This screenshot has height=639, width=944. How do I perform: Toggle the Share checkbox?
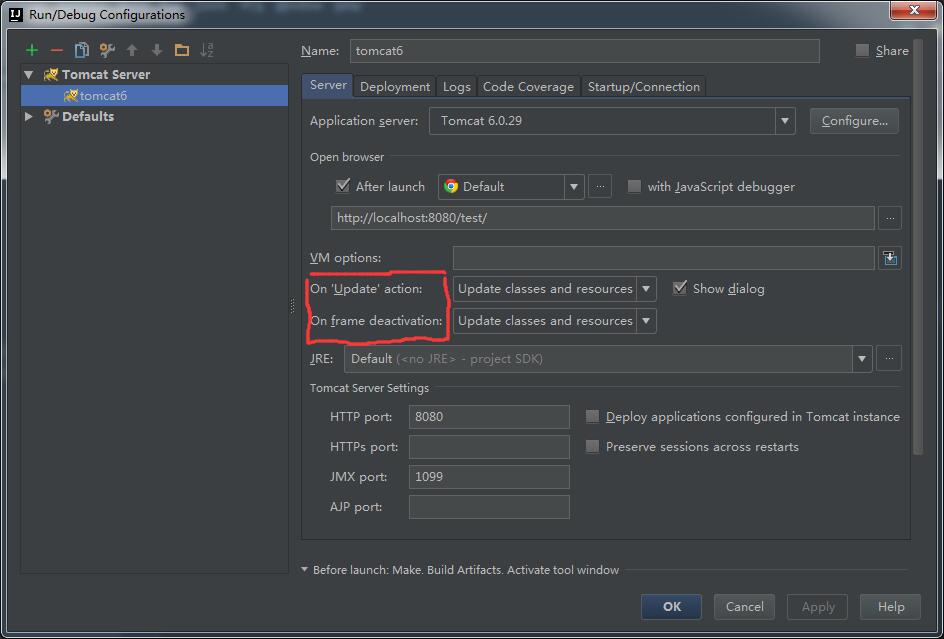pos(862,51)
